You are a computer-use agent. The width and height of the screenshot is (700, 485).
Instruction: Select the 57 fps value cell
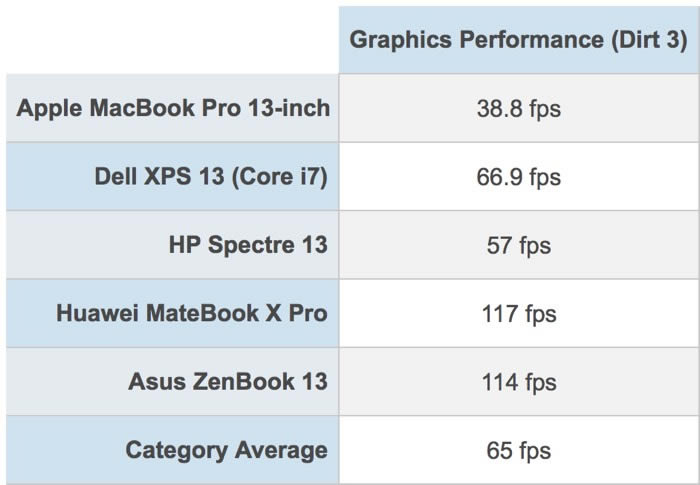click(518, 245)
